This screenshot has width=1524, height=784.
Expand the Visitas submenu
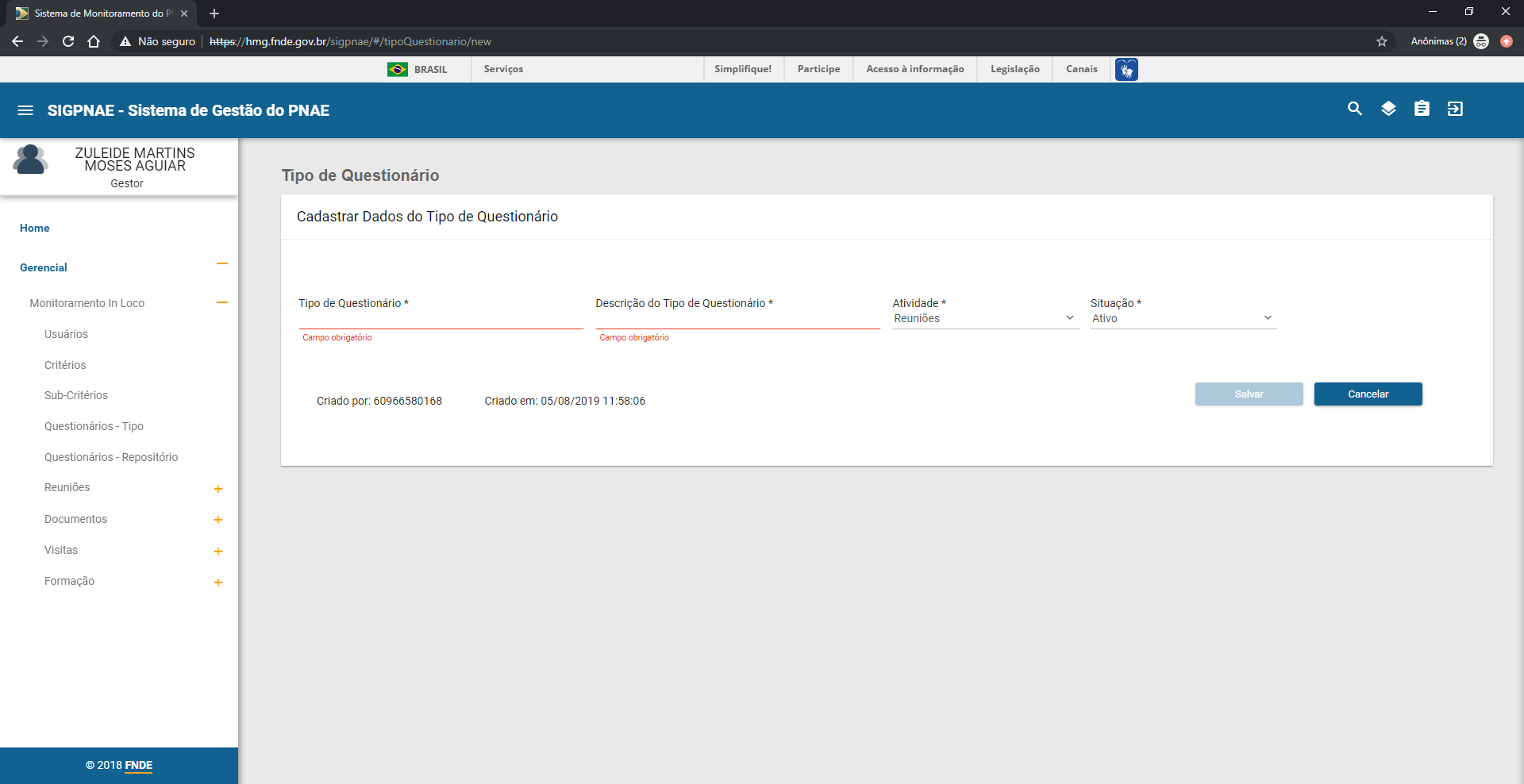218,551
